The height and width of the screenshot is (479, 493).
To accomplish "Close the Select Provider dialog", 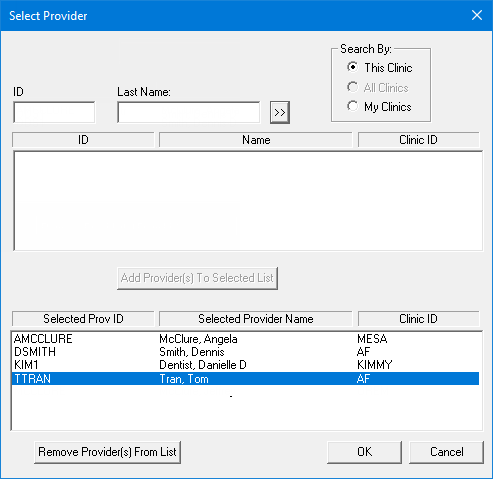I will pyautogui.click(x=477, y=15).
